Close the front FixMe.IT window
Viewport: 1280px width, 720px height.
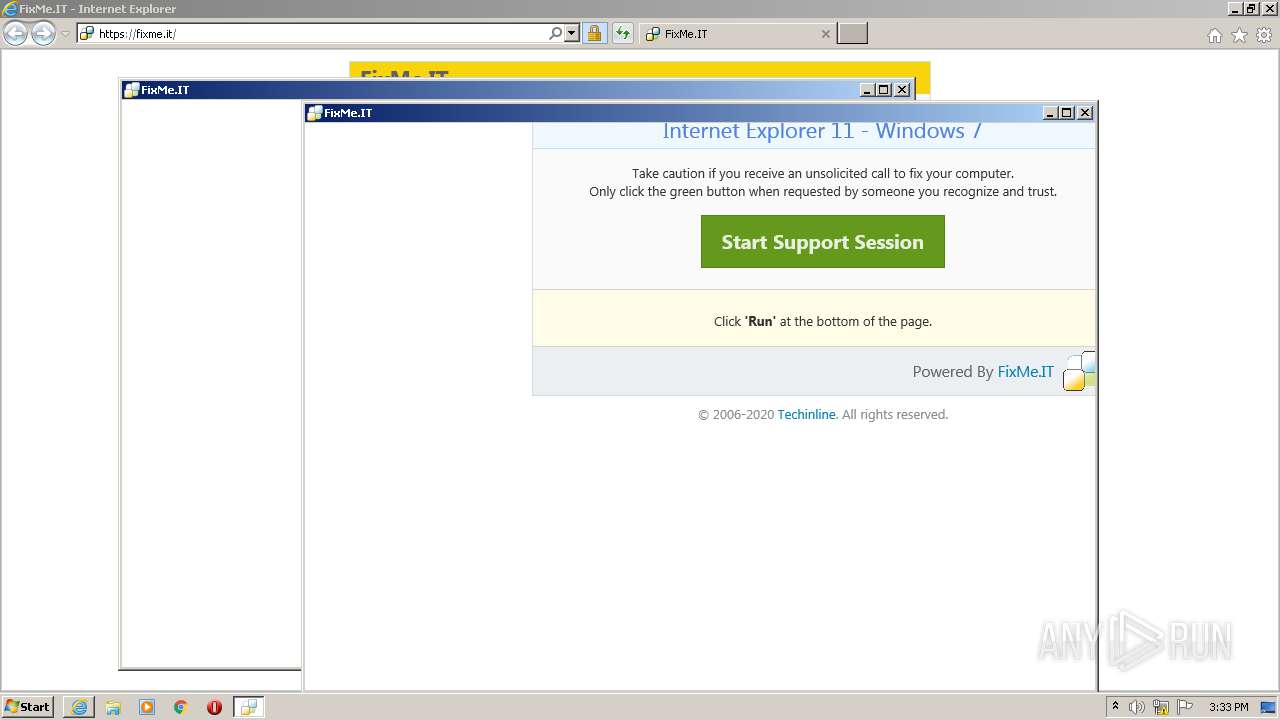click(1085, 113)
